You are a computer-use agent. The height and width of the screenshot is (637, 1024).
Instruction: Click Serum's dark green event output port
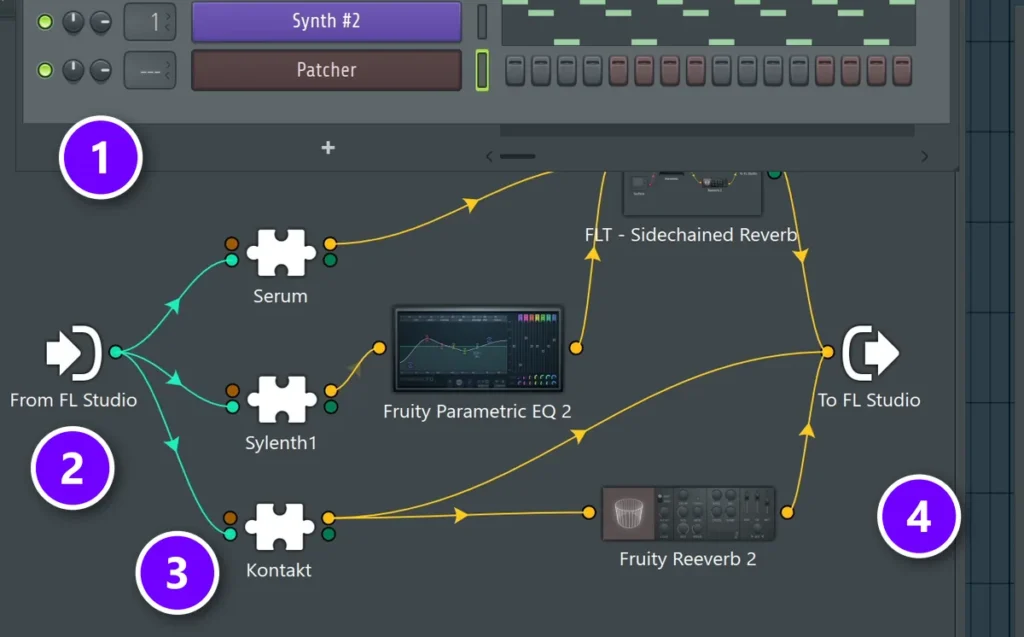coord(330,261)
